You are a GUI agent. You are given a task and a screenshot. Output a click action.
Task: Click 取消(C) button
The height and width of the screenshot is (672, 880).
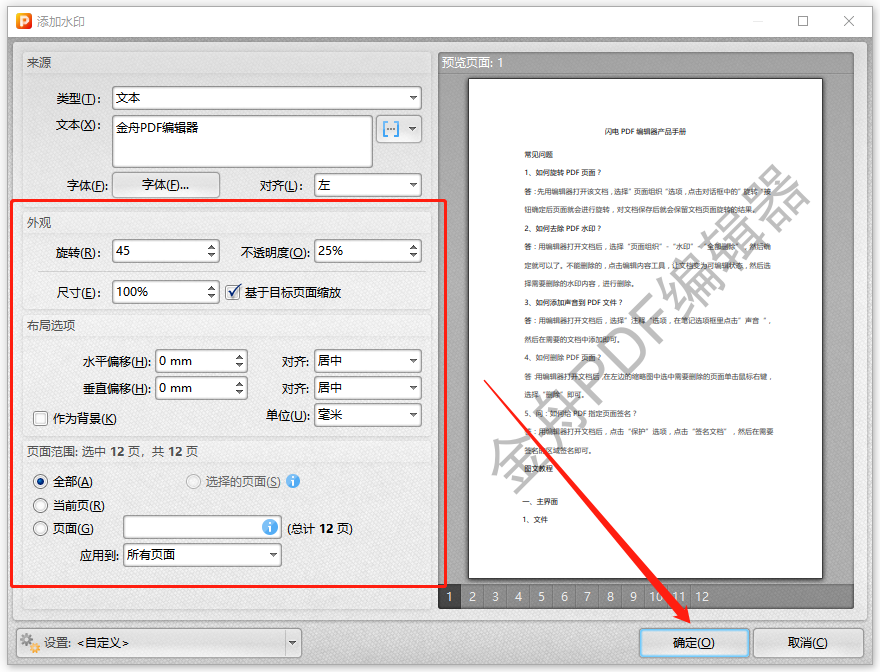point(808,643)
